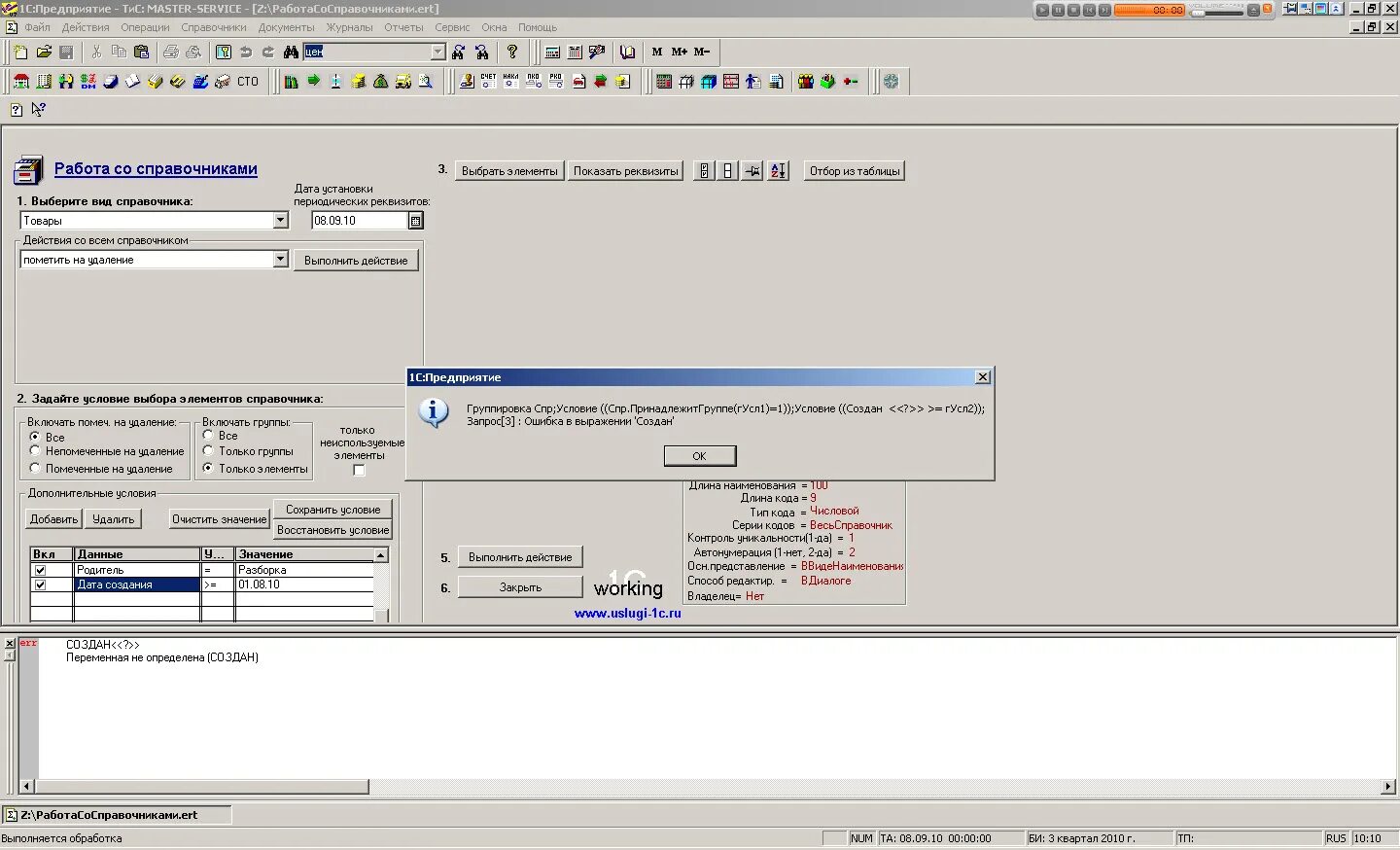Click 'Очистить значение' button
This screenshot has width=1400, height=850.
point(219,519)
